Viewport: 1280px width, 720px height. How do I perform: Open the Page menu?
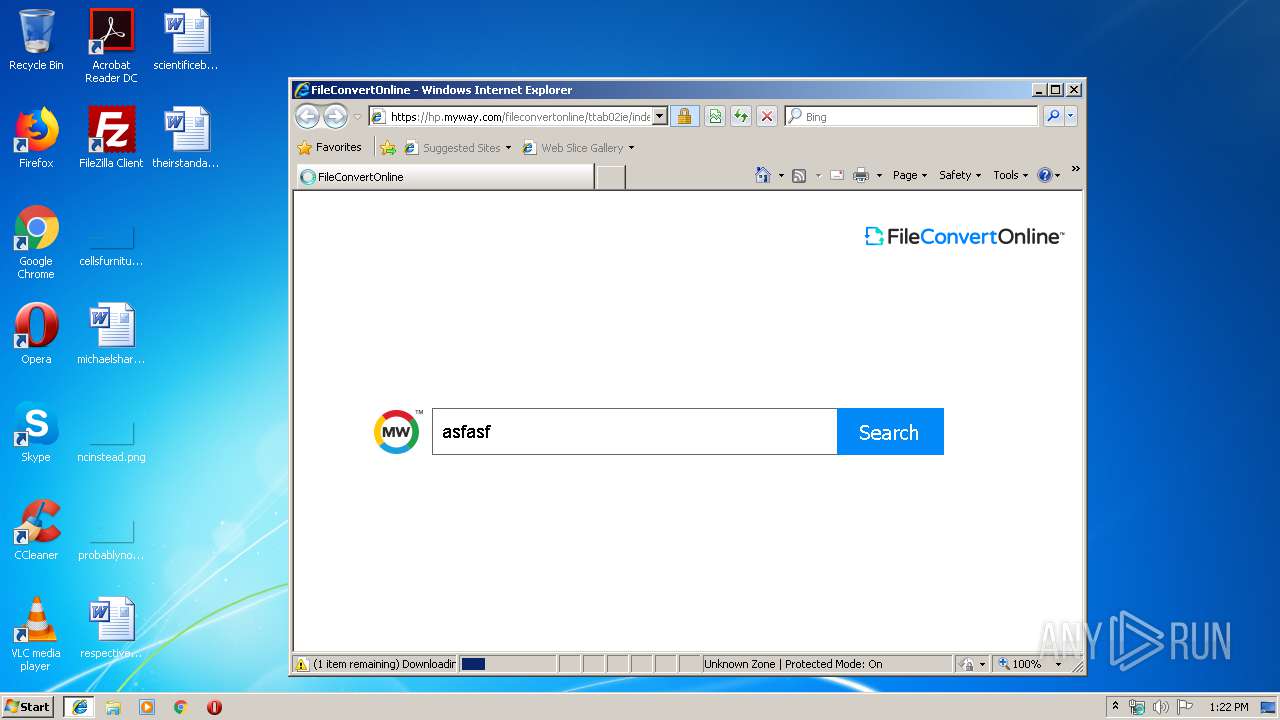[x=910, y=175]
